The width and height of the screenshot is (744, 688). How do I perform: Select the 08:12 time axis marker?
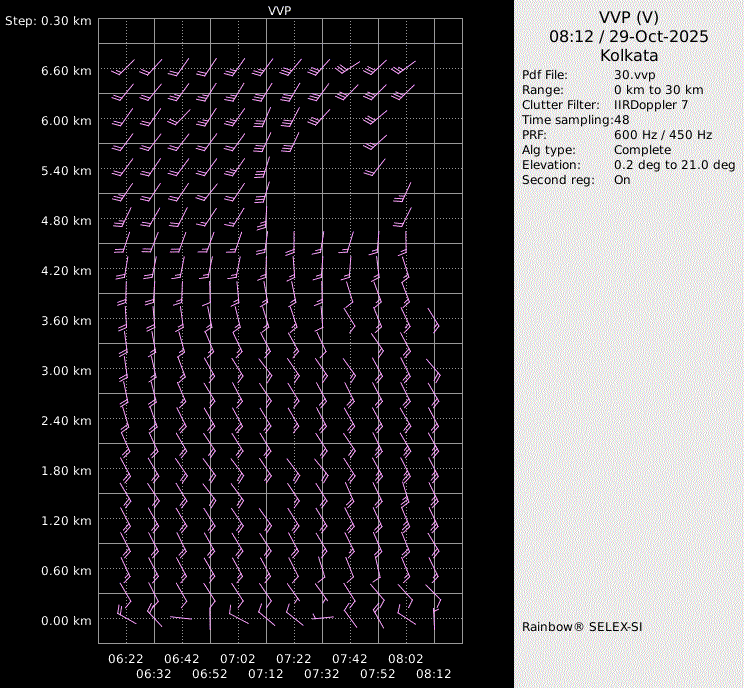(x=434, y=674)
